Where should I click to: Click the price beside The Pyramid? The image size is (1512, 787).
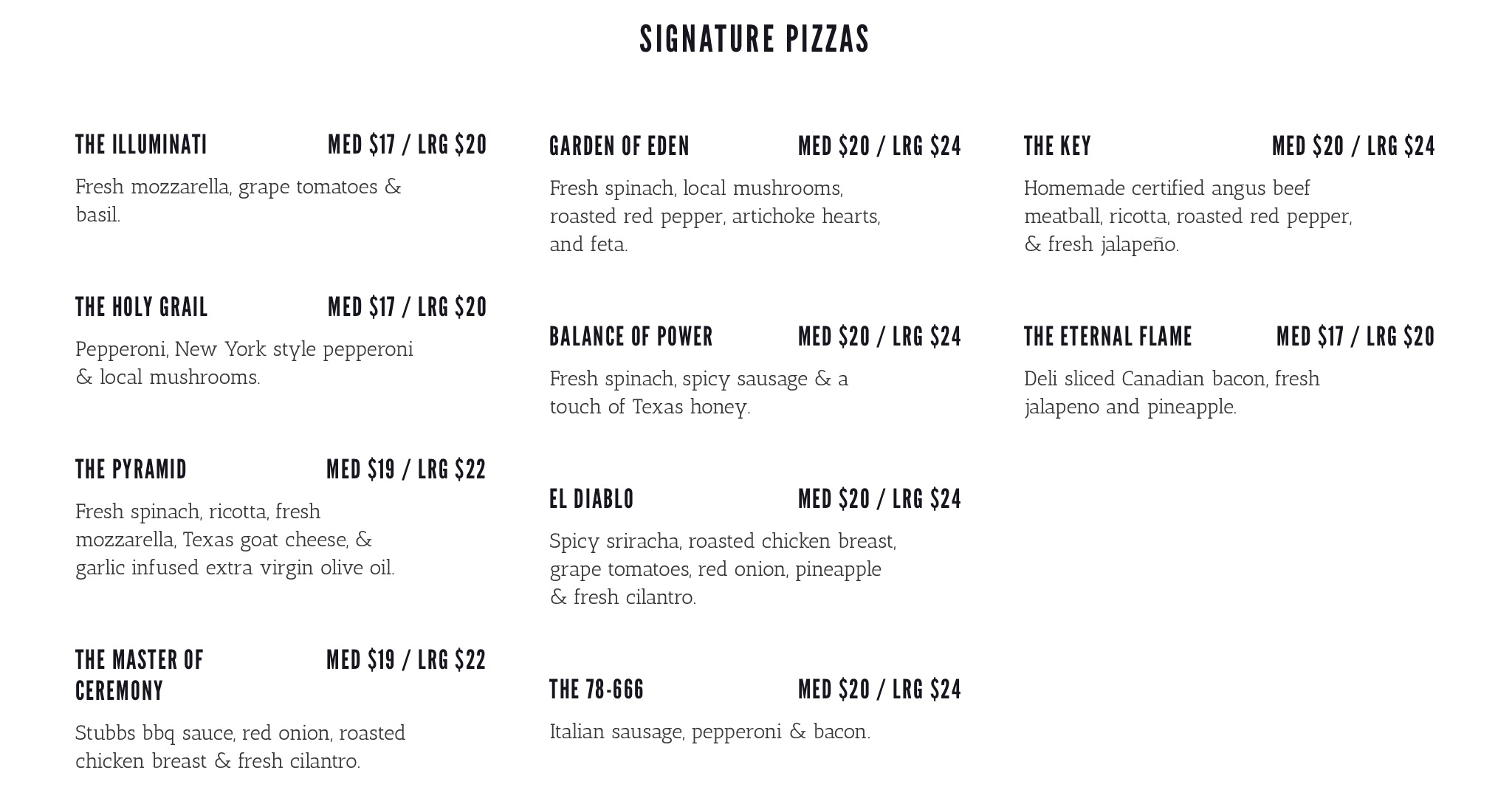click(406, 470)
